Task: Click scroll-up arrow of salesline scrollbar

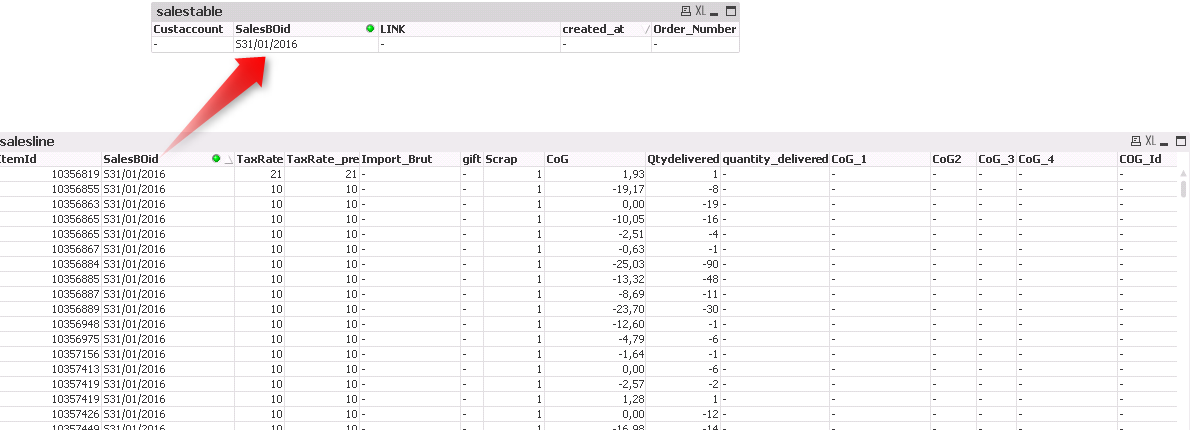Action: tap(1183, 174)
